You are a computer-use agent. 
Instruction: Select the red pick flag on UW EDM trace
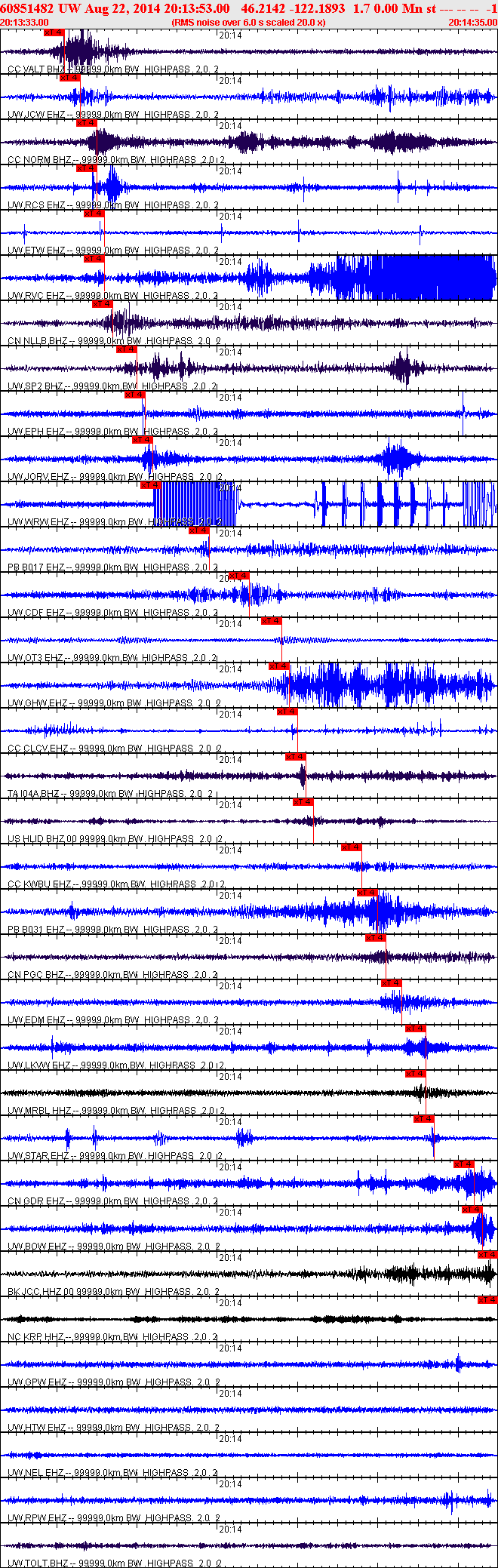pyautogui.click(x=392, y=983)
